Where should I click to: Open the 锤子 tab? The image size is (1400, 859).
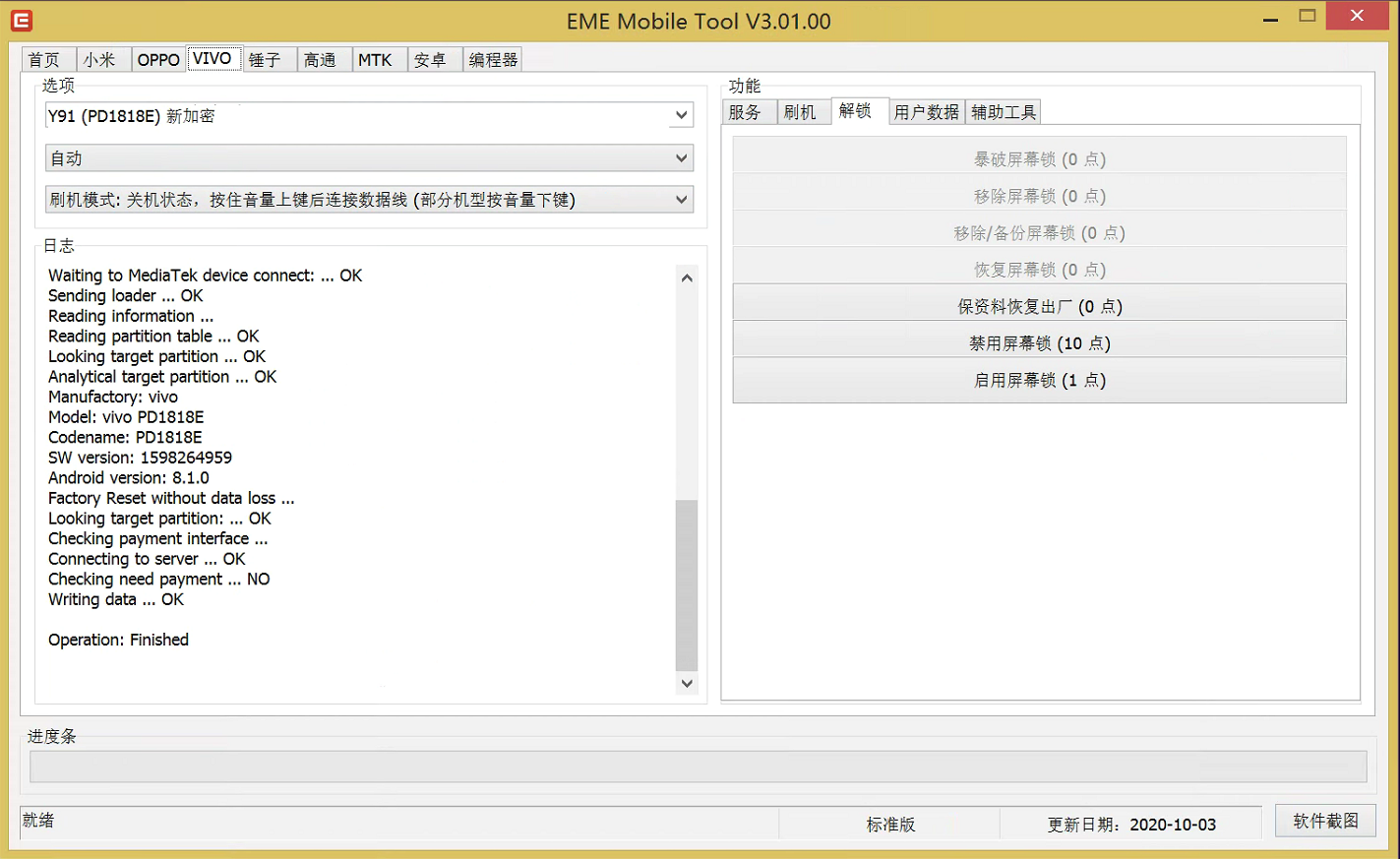click(x=269, y=59)
